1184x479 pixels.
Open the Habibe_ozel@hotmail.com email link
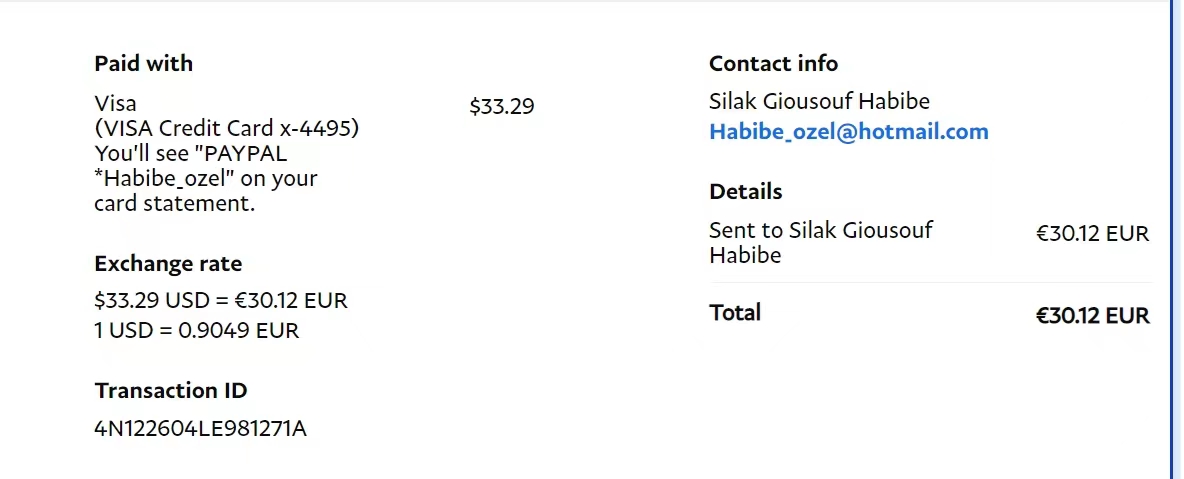[x=848, y=131]
